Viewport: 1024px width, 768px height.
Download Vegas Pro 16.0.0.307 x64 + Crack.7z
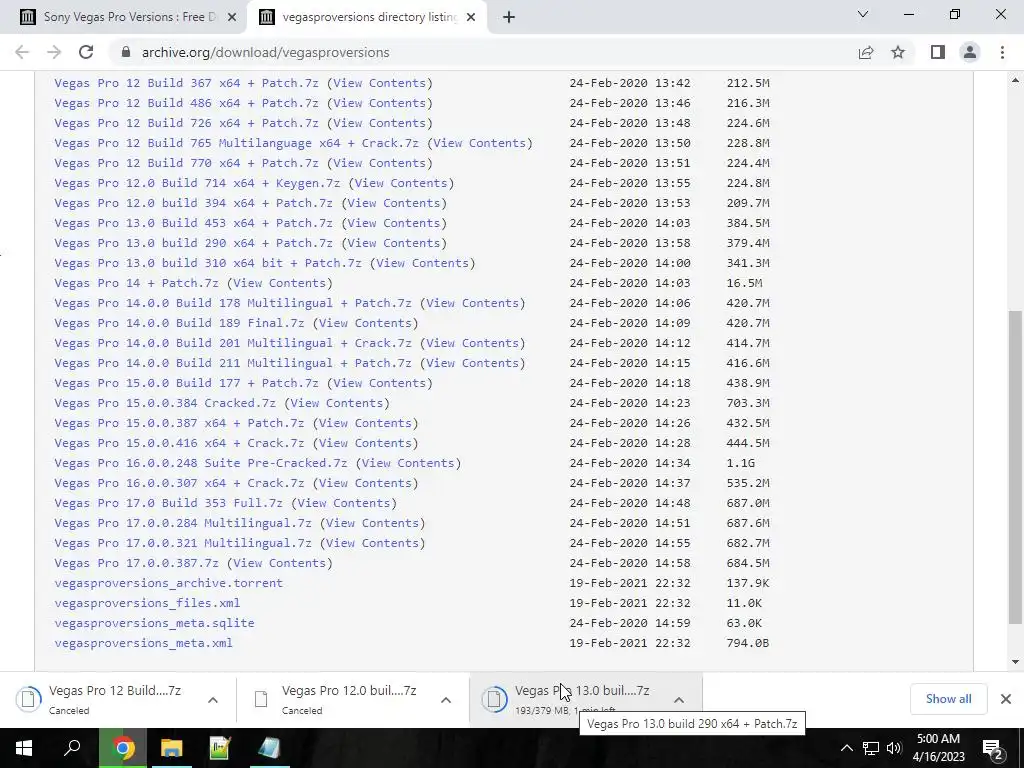(179, 483)
